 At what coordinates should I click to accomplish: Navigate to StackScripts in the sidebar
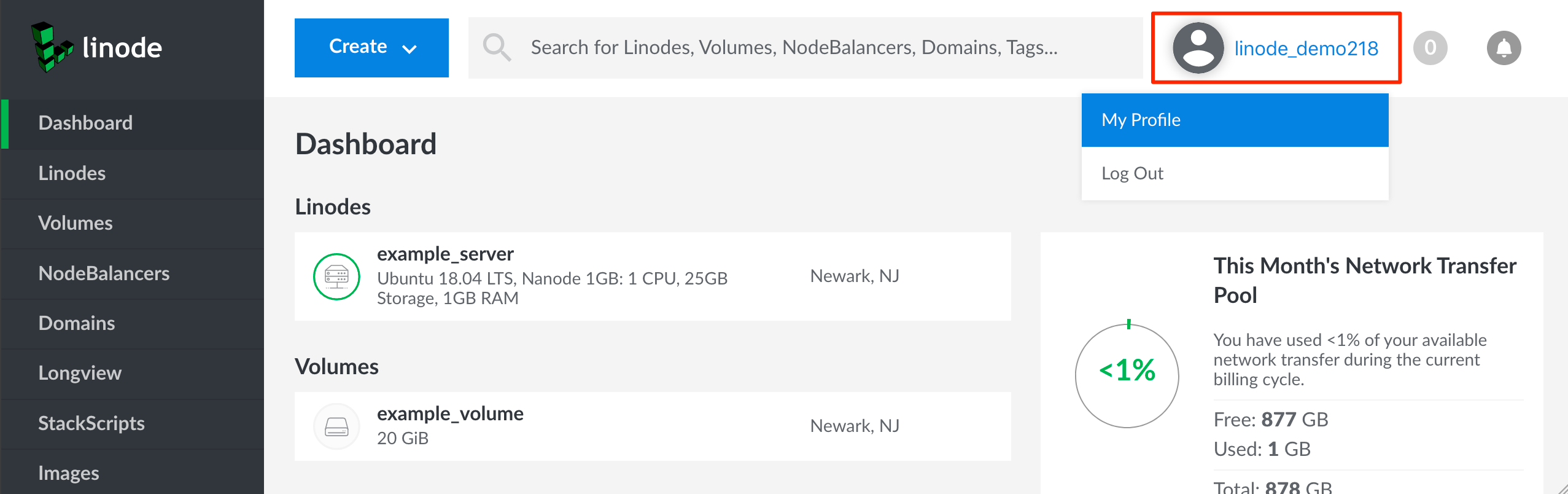tap(91, 423)
